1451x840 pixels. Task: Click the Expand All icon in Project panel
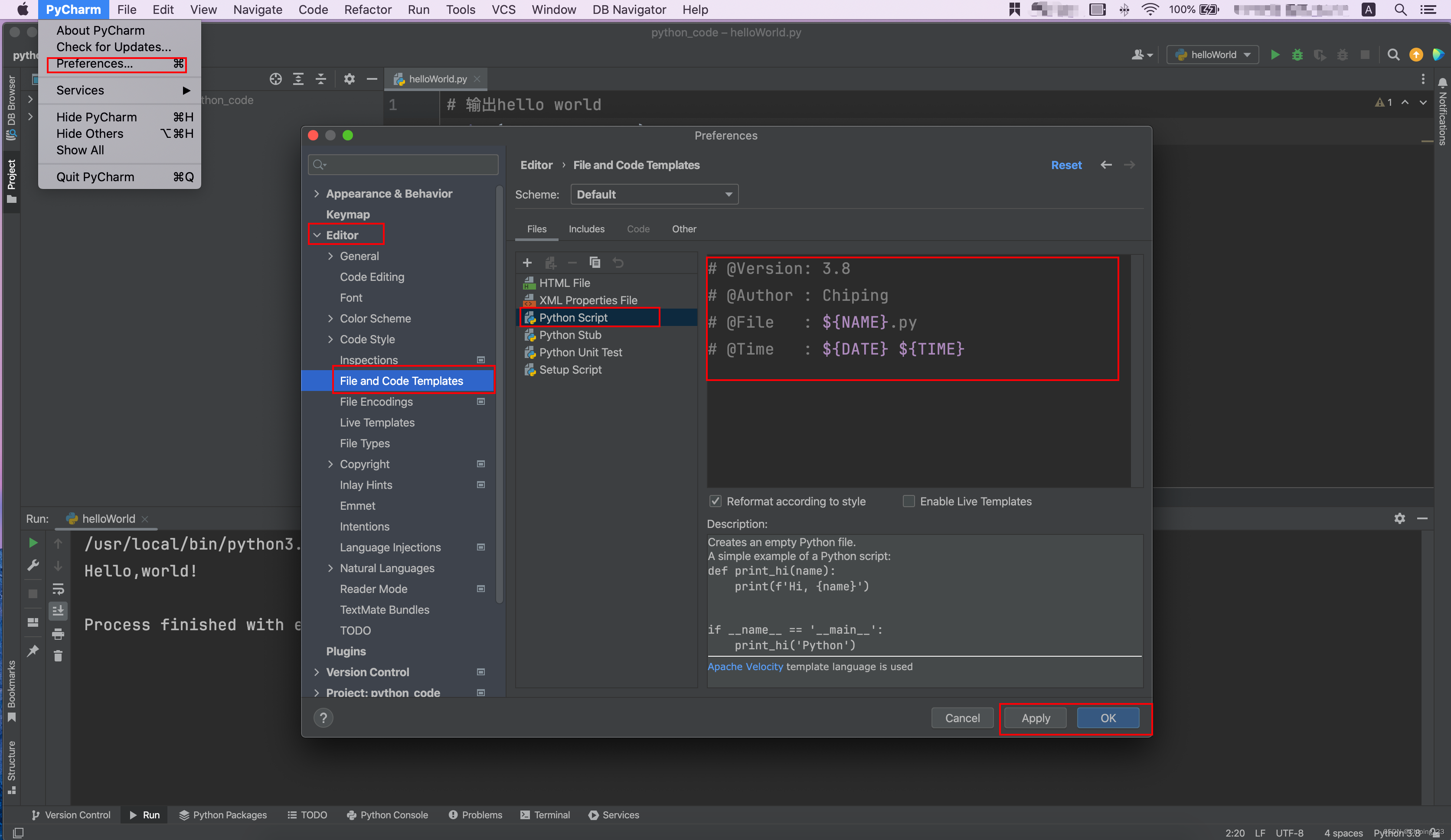[x=298, y=79]
